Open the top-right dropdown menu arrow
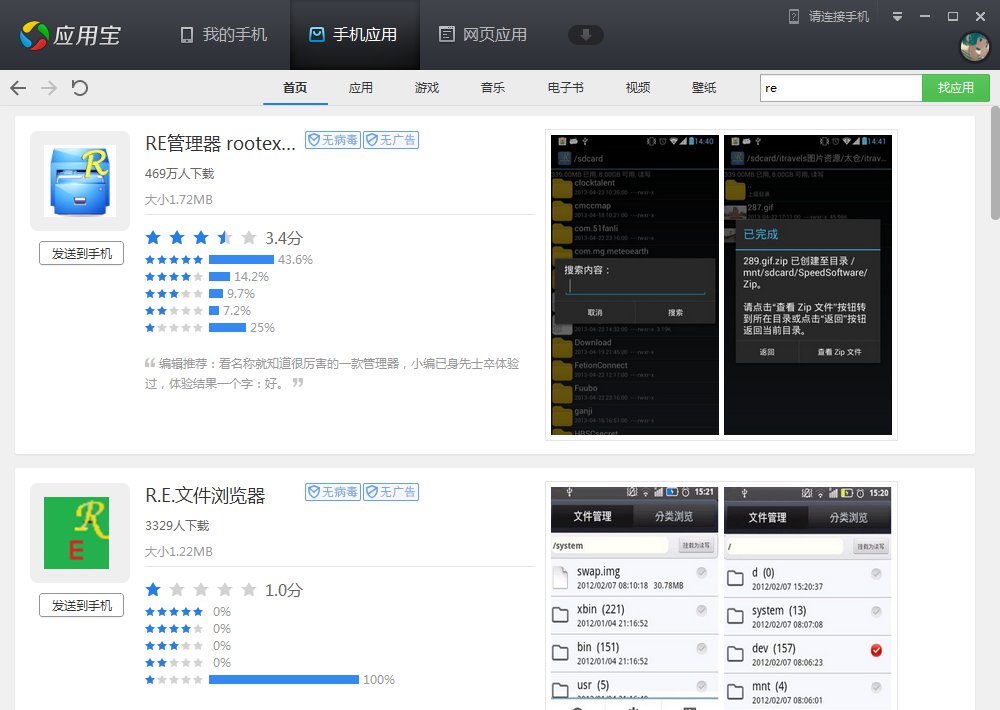 (897, 17)
